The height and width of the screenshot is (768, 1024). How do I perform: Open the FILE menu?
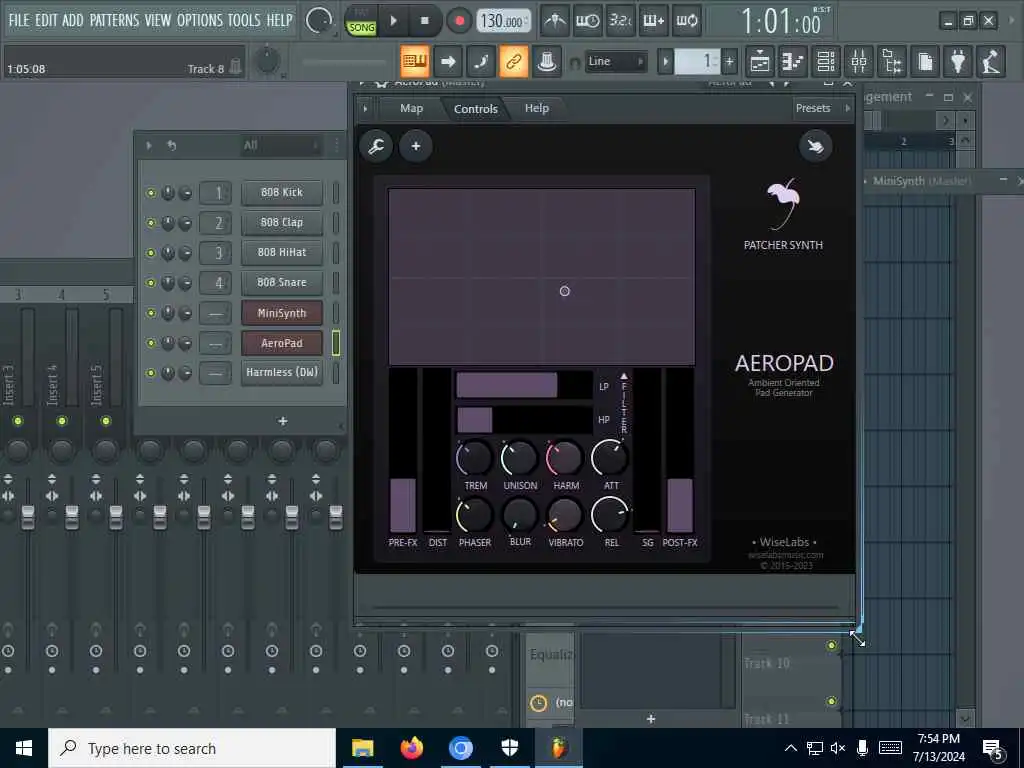click(x=19, y=20)
